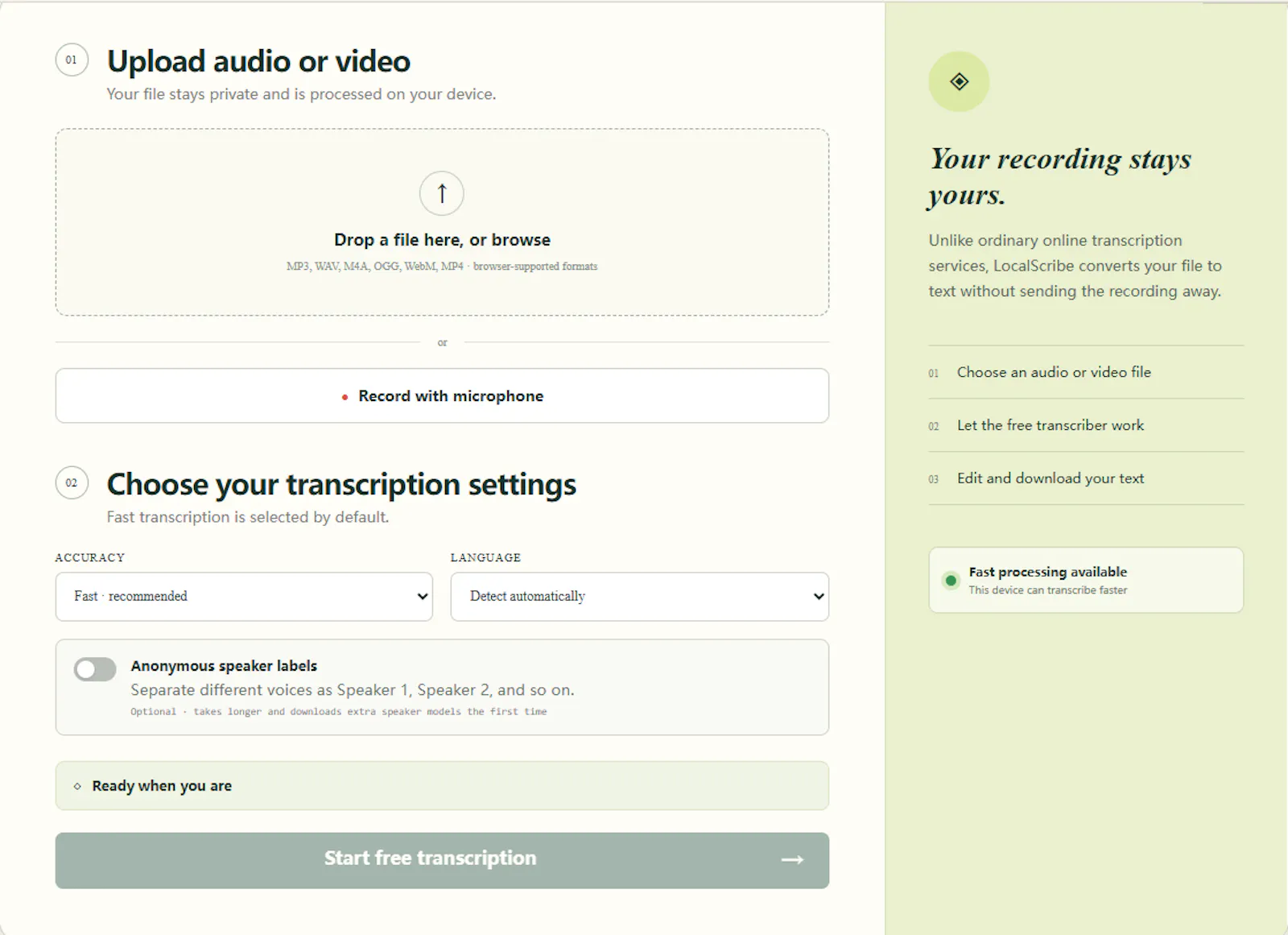
Task: Click 'Choose your transcription settings' heading
Action: click(341, 485)
